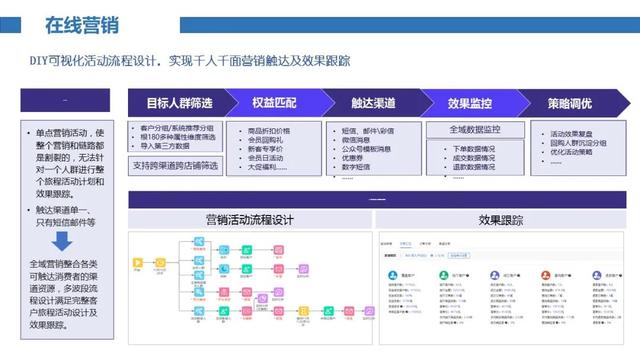Image resolution: width=640 pixels, height=360 pixels.
Task: Click the outlined filter button in tracking toolbar
Action: pos(459,256)
